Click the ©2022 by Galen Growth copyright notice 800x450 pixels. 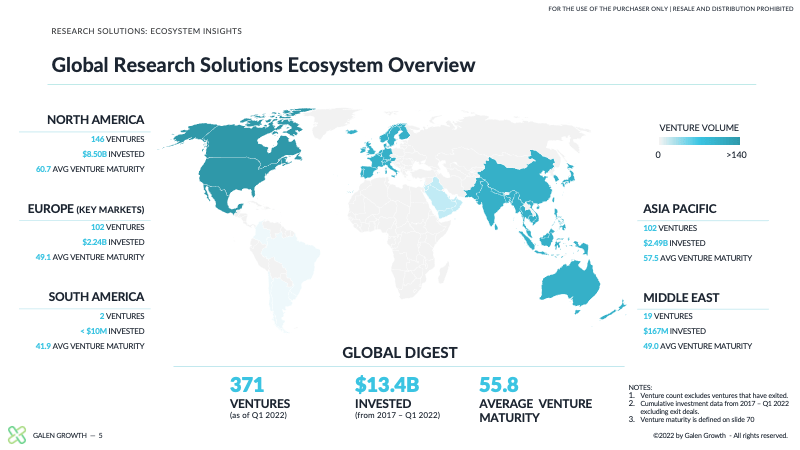click(720, 435)
